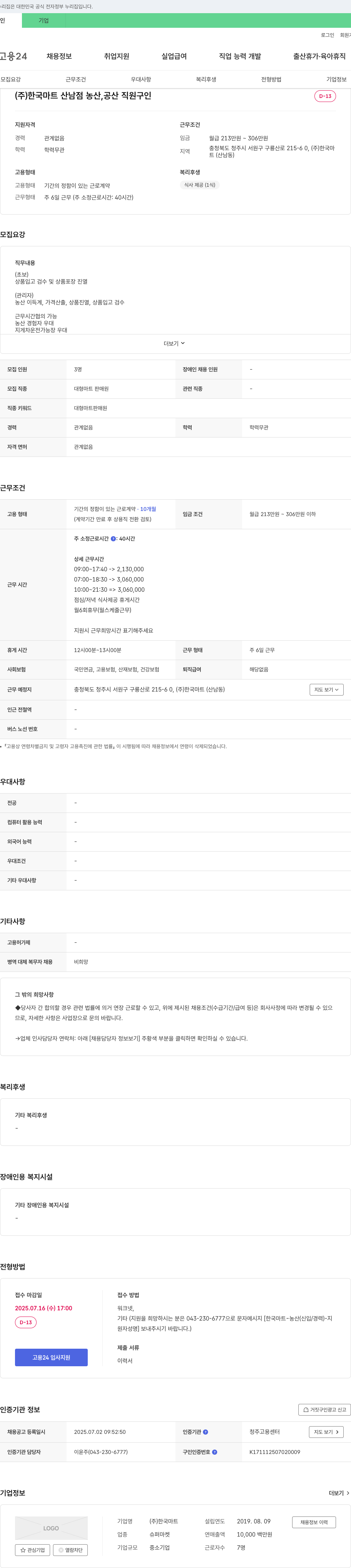The height and width of the screenshot is (1568, 351).
Task: Click the 식사 제공 (1식) benefit tag
Action: (200, 185)
